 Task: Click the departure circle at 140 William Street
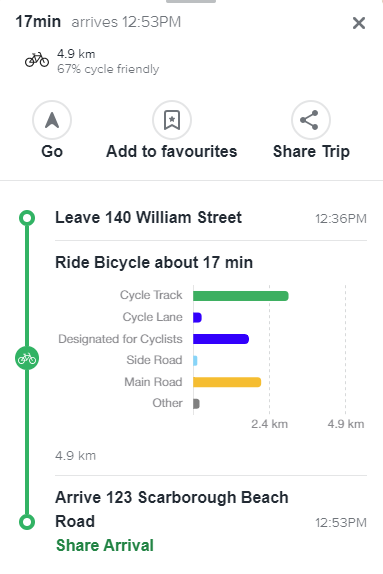[27, 218]
